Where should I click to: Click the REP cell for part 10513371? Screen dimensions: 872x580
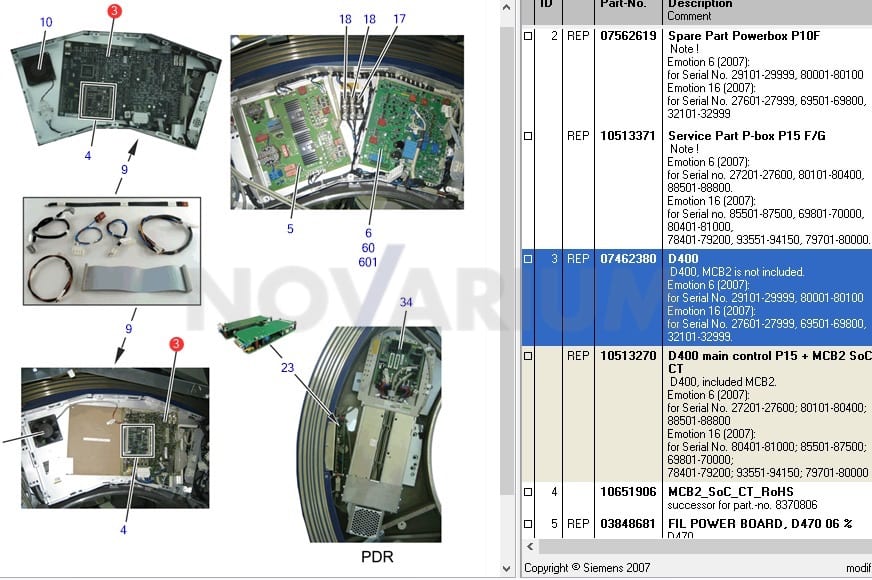tap(578, 136)
